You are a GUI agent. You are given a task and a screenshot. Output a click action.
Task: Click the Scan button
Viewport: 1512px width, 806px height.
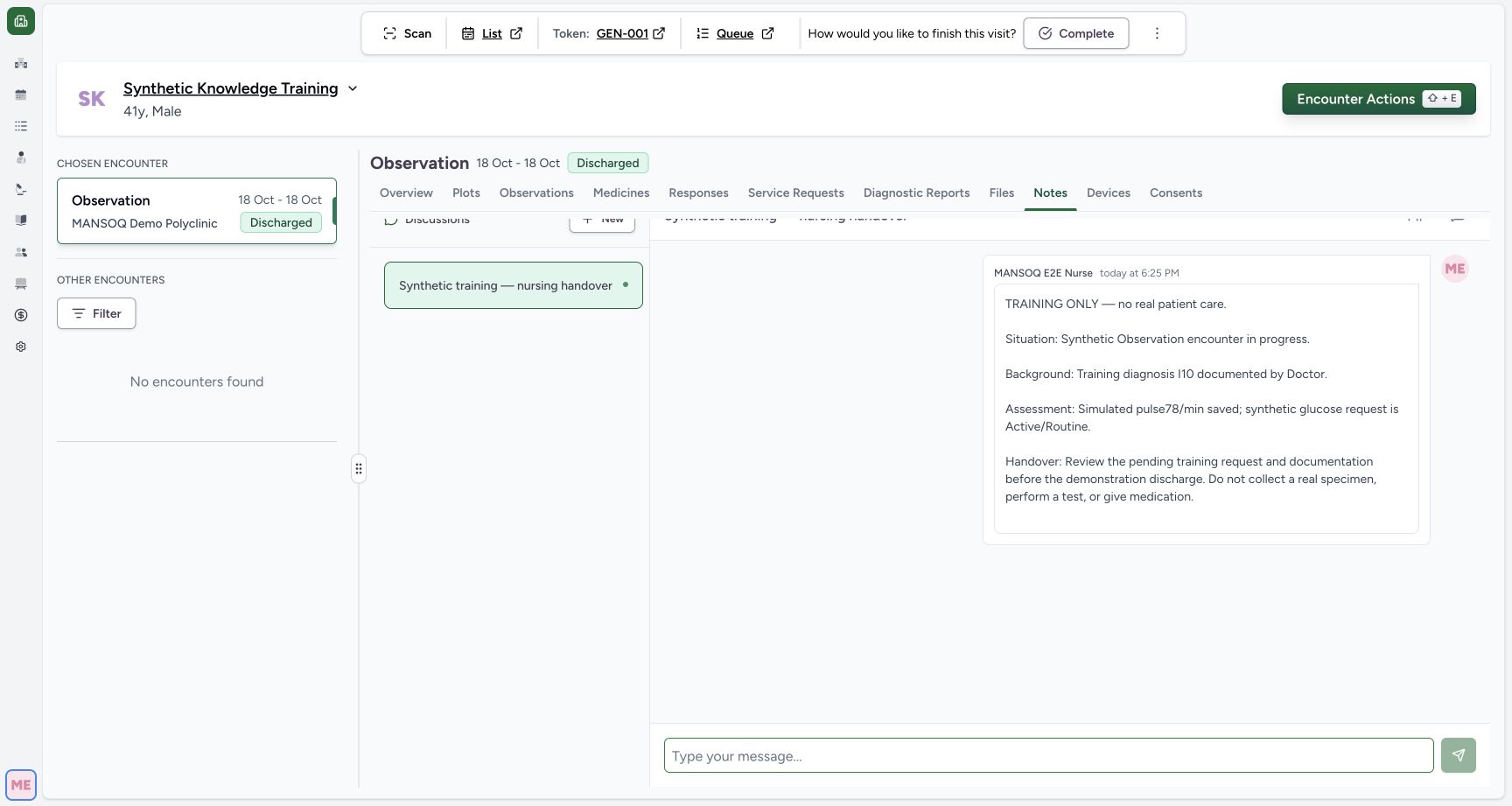pyautogui.click(x=407, y=33)
